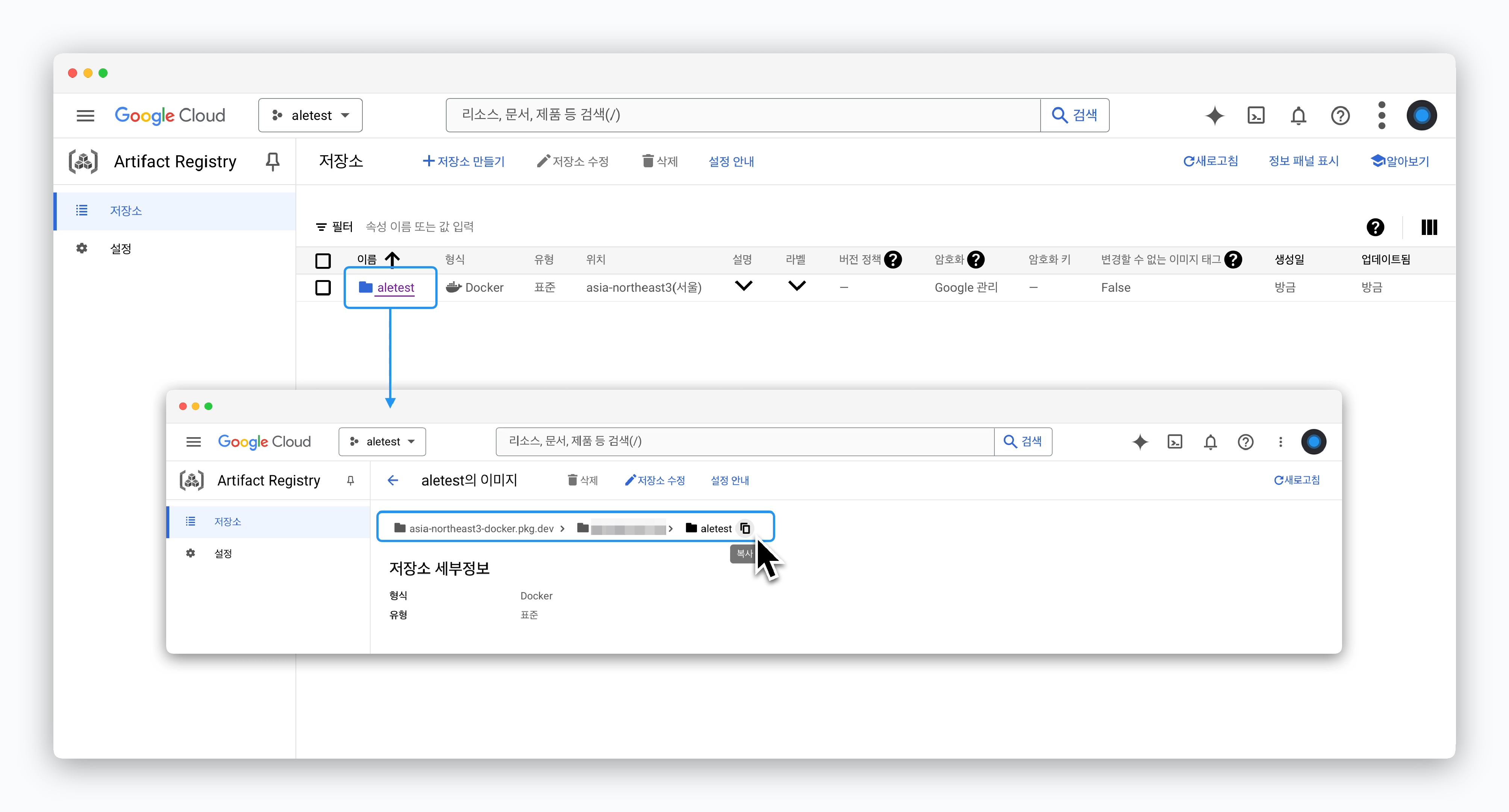Open column display options icon
The image size is (1509, 812).
point(1429,227)
